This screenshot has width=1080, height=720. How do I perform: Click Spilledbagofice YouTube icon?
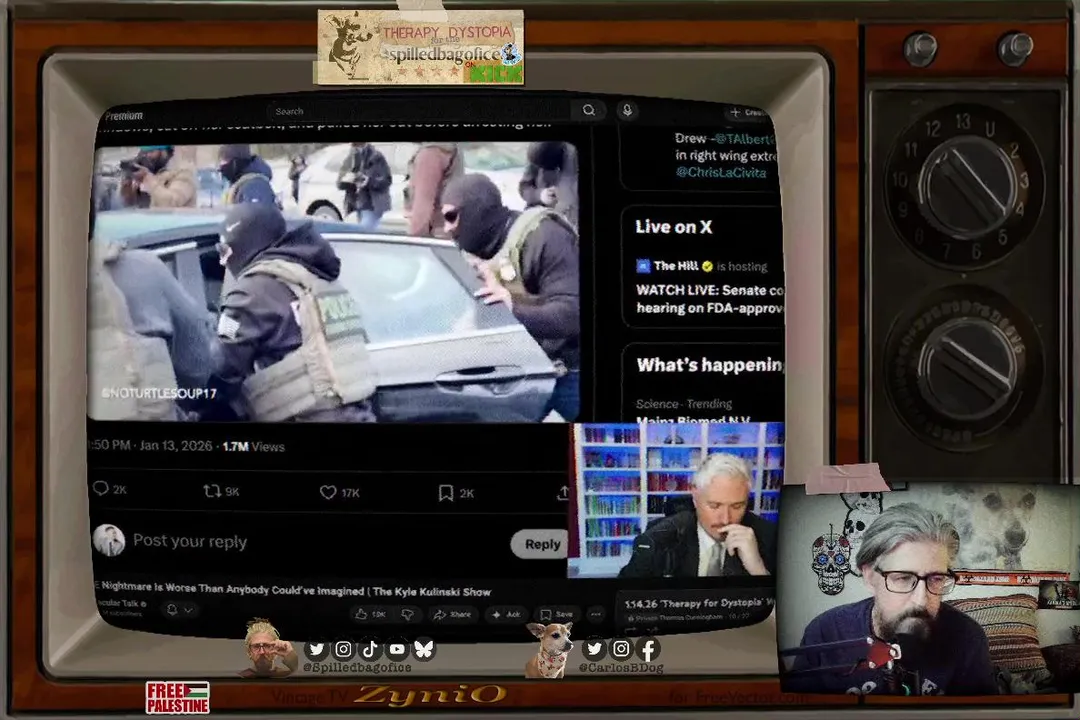coord(397,649)
